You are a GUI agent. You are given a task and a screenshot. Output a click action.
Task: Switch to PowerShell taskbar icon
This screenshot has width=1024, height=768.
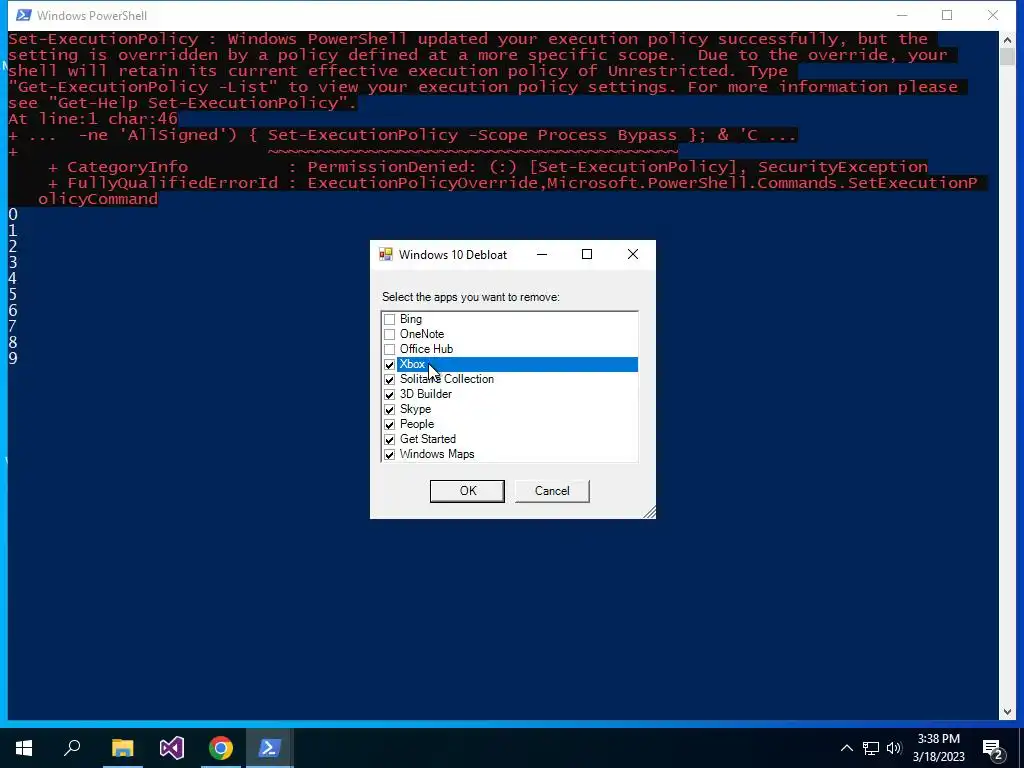270,748
